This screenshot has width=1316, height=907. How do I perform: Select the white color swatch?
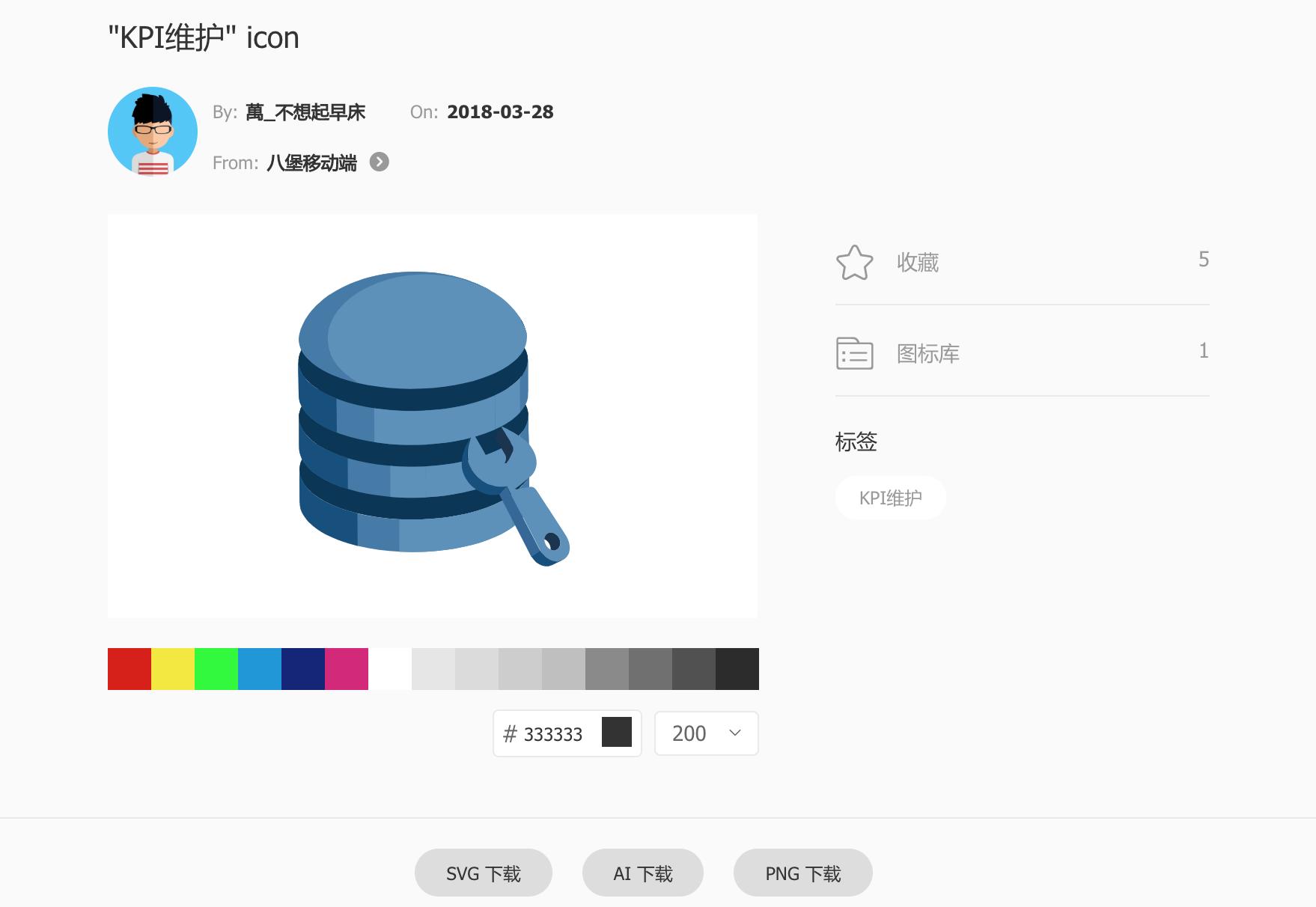pos(389,668)
